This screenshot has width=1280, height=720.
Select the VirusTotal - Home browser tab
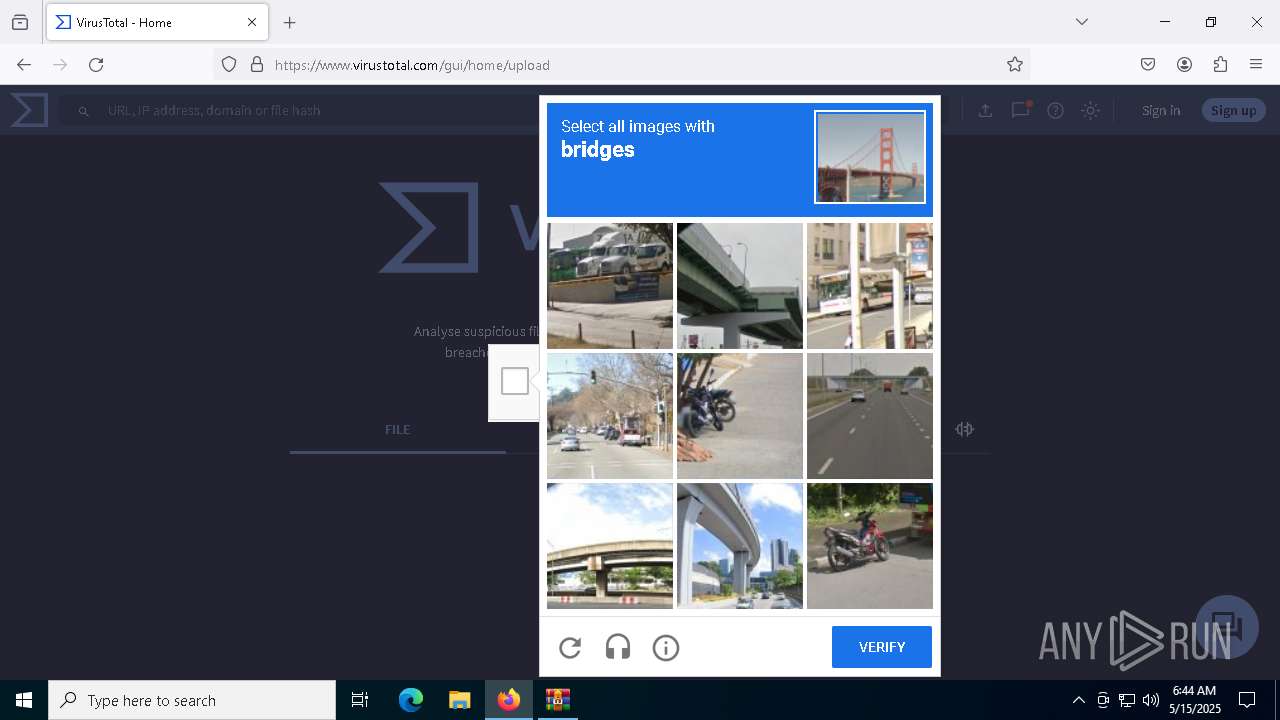pos(157,22)
